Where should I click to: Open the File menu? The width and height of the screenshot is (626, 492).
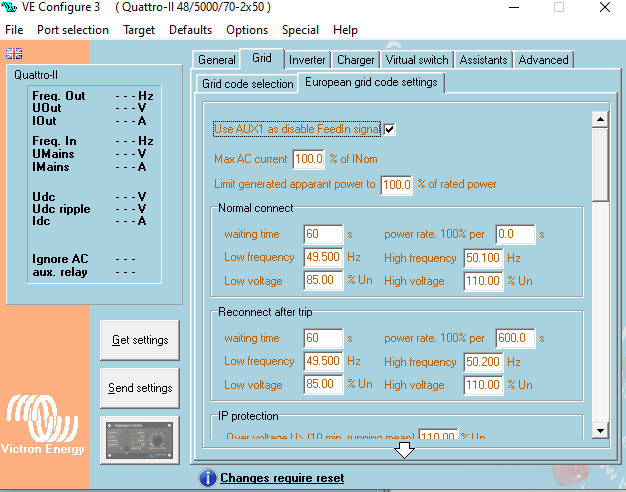(14, 30)
